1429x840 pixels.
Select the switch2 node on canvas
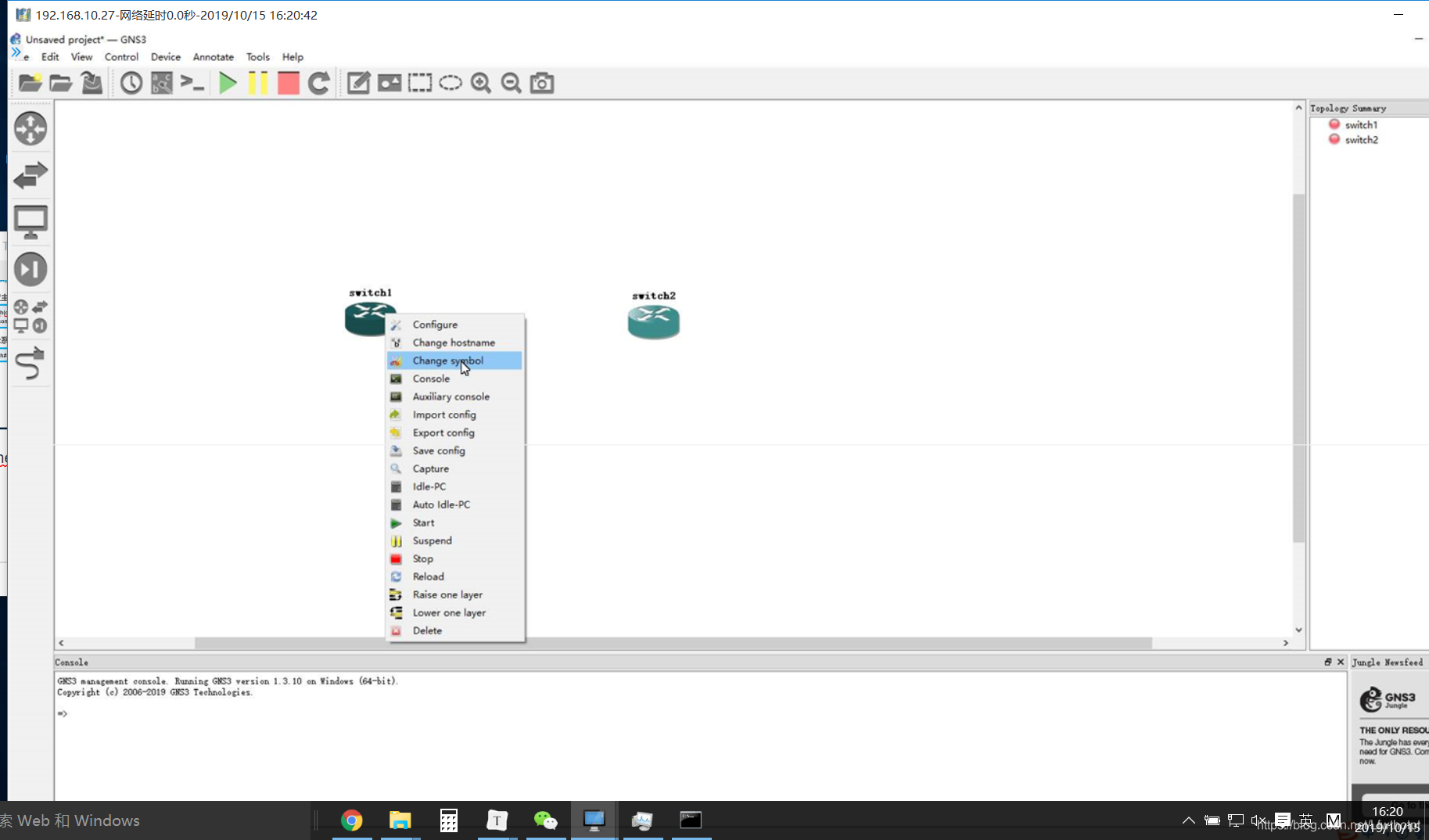tap(654, 321)
